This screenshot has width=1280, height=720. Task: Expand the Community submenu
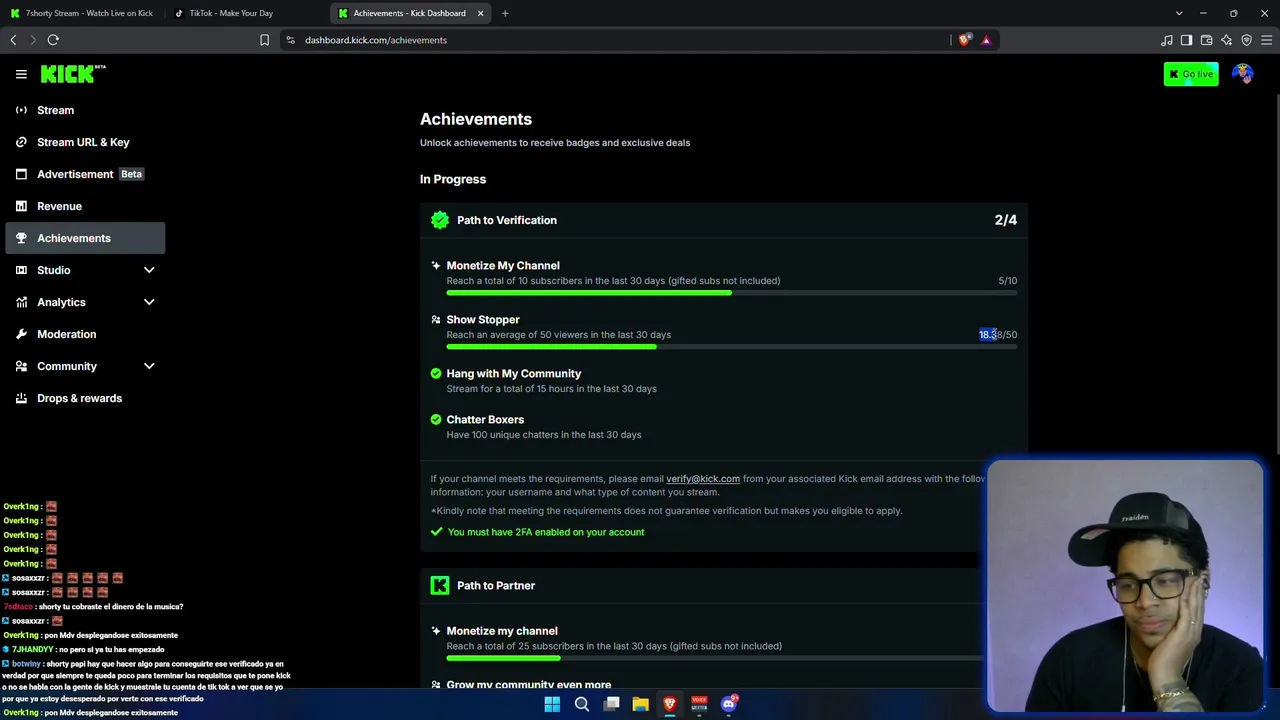point(149,366)
